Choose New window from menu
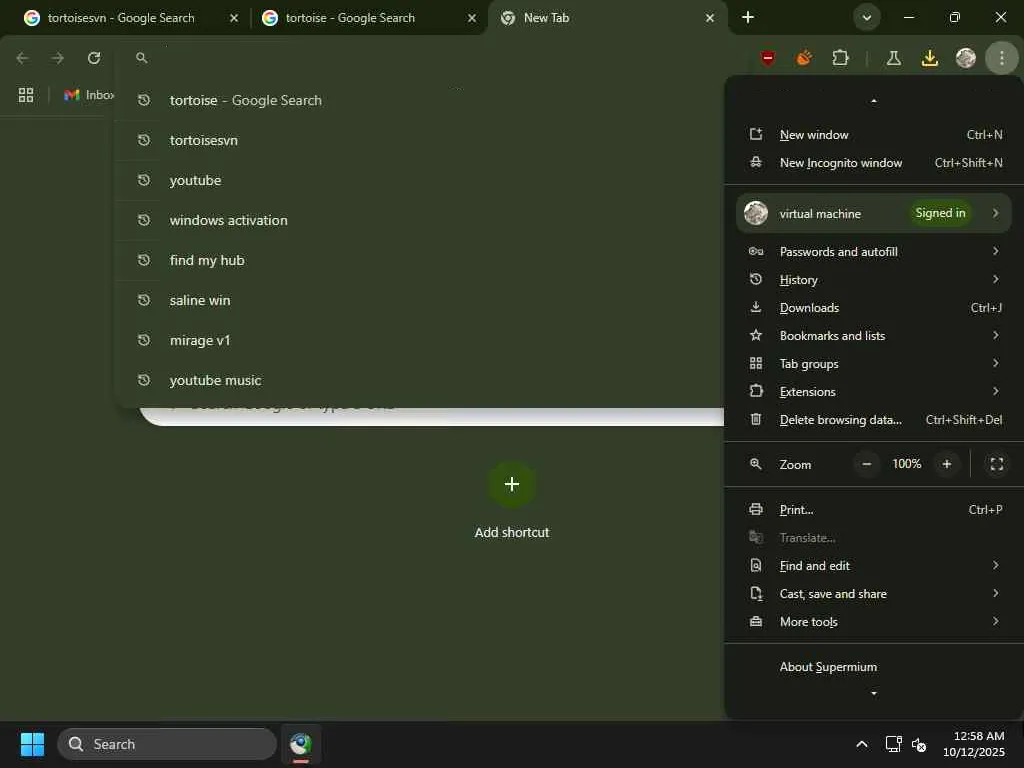Viewport: 1024px width, 768px height. tap(874, 135)
